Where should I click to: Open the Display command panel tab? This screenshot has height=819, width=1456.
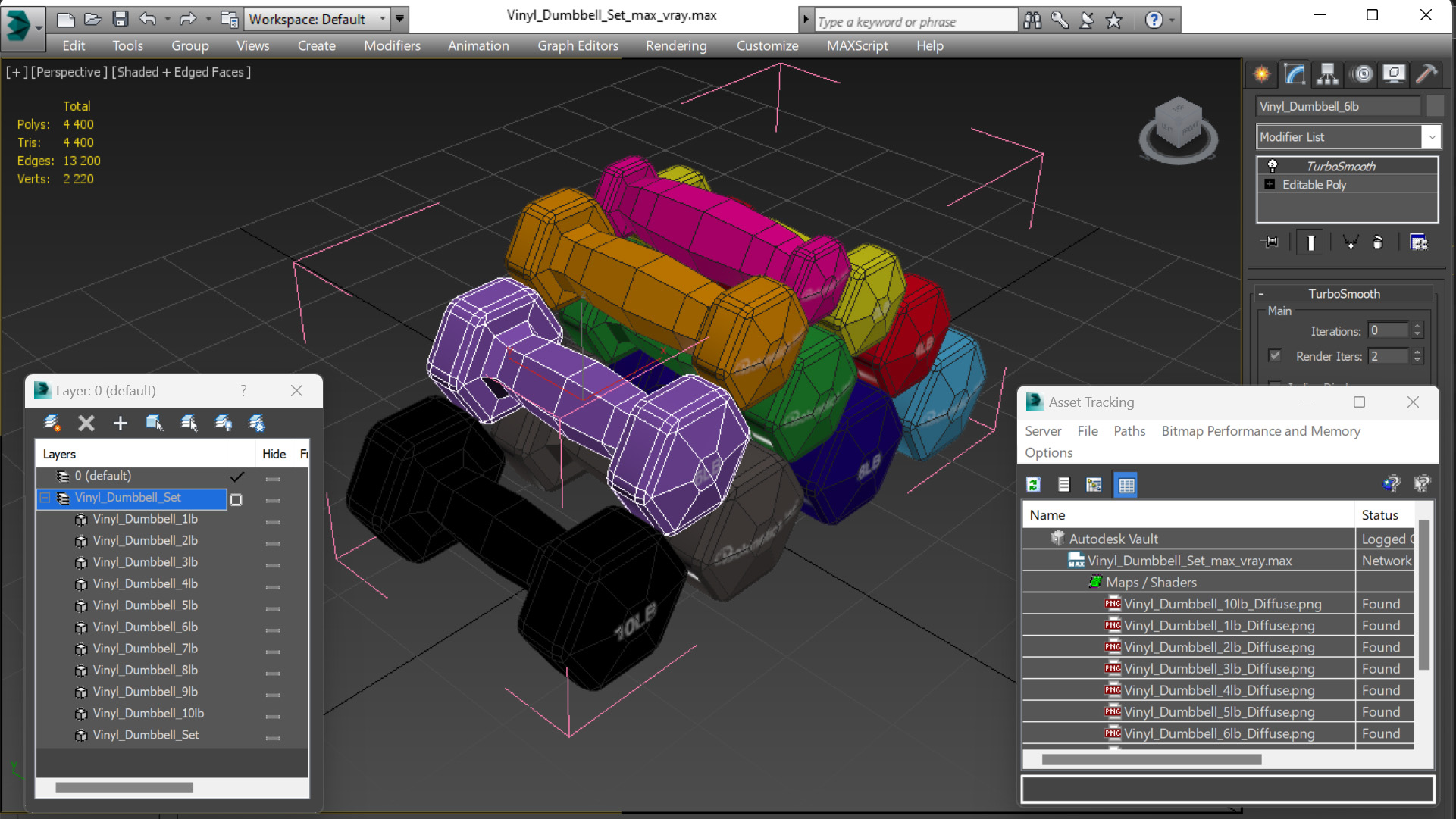[1394, 73]
